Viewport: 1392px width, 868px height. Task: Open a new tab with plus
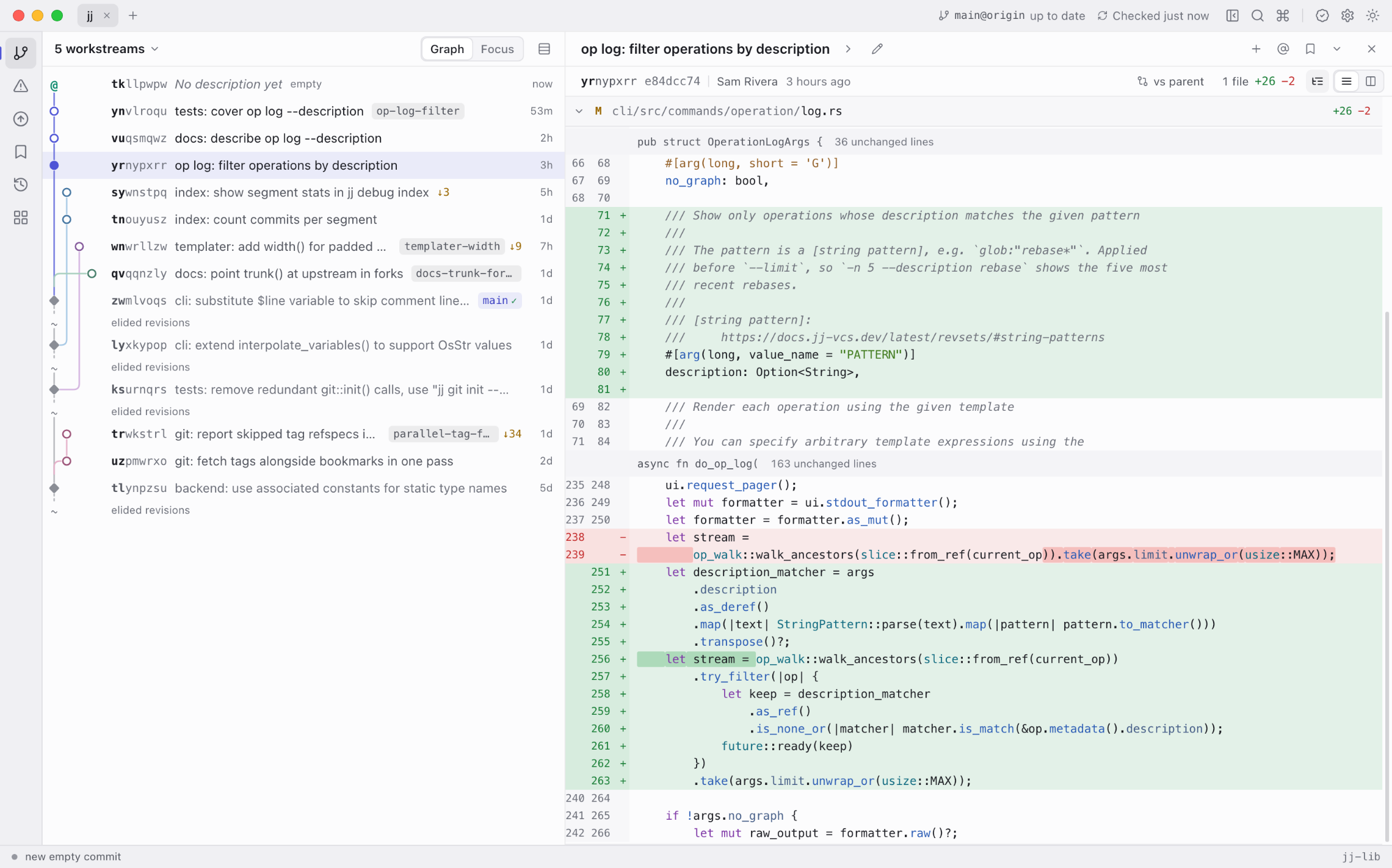click(x=132, y=16)
